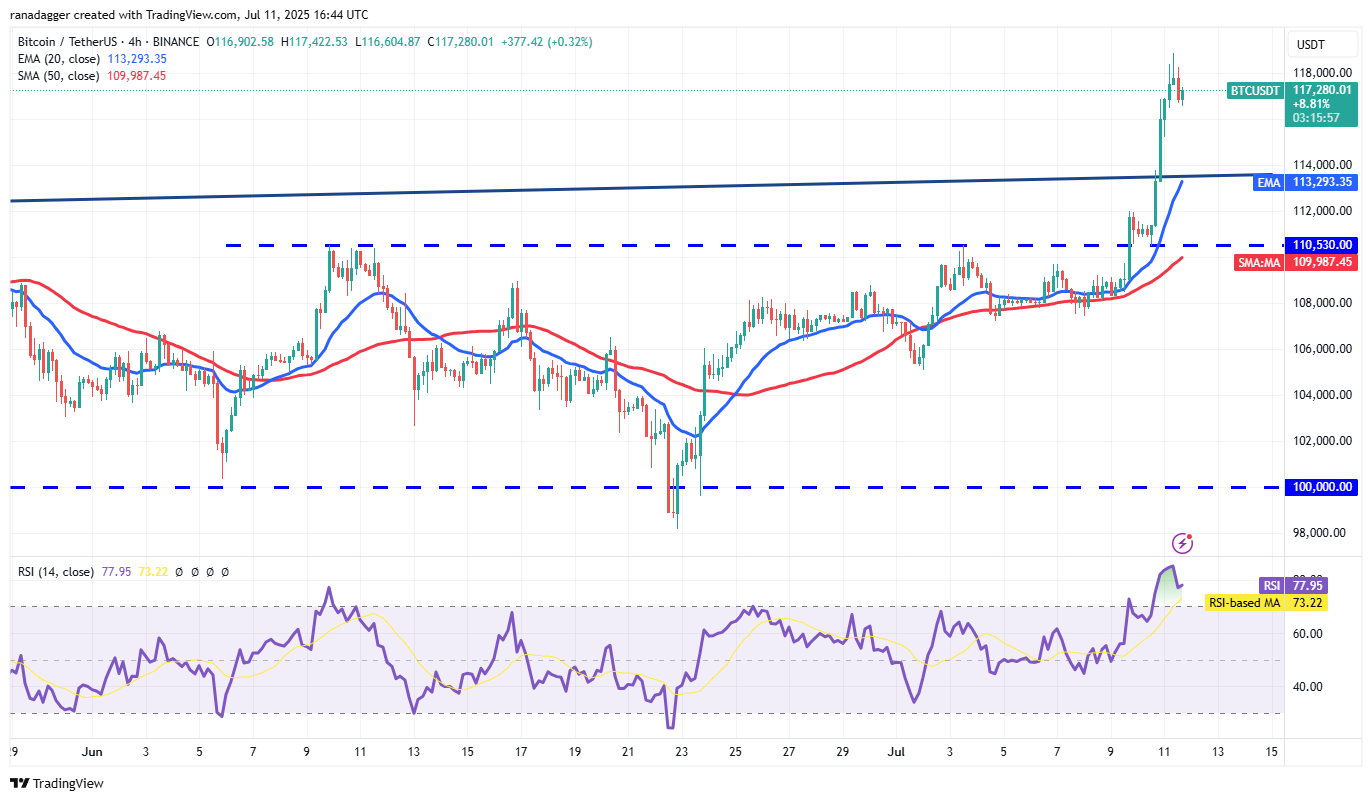Click the TradingView logo at bottom left

[x=57, y=783]
